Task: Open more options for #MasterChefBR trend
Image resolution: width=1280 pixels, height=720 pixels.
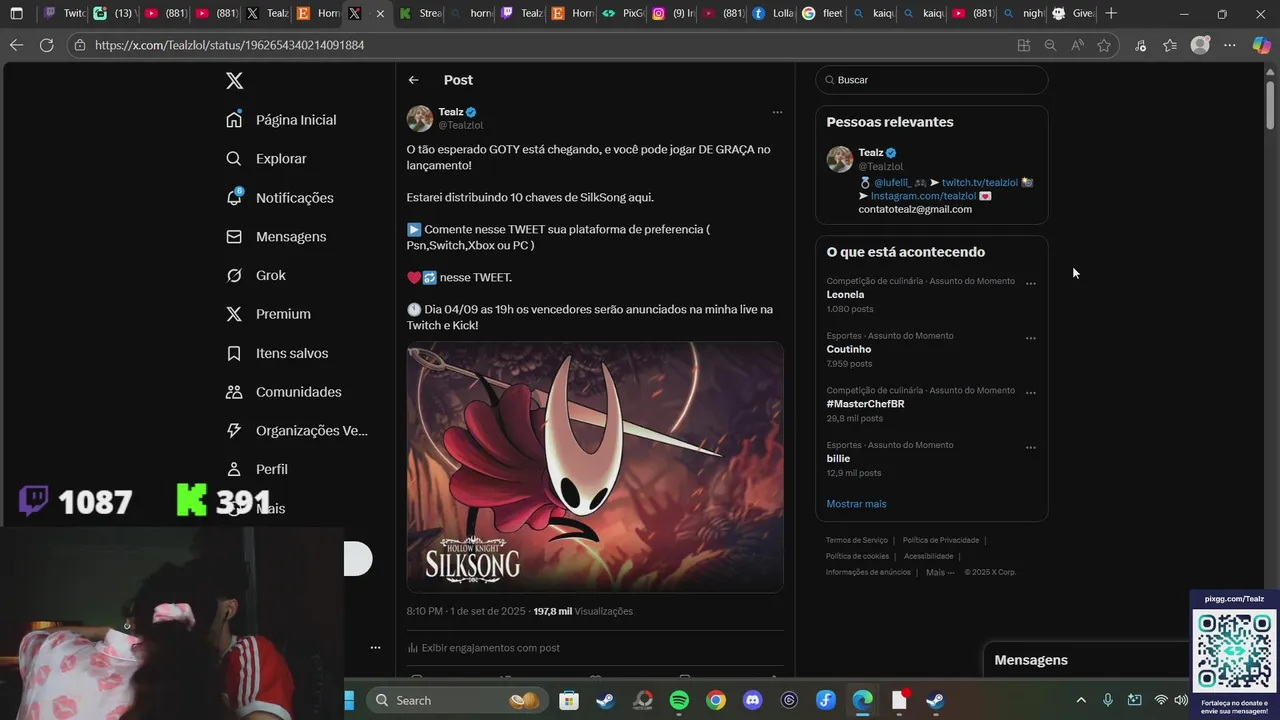Action: (x=1030, y=392)
